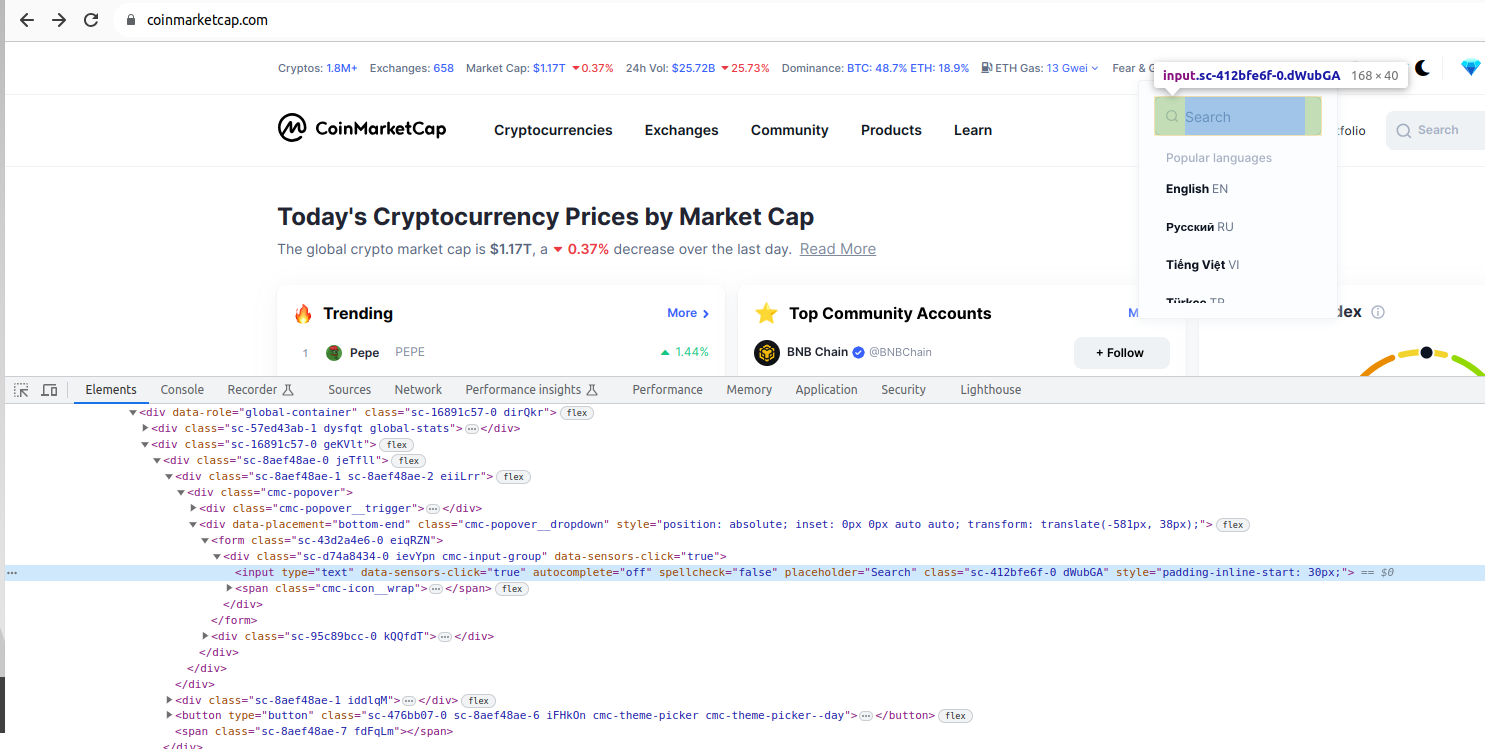Click the CoinMarketCap logo

362,129
